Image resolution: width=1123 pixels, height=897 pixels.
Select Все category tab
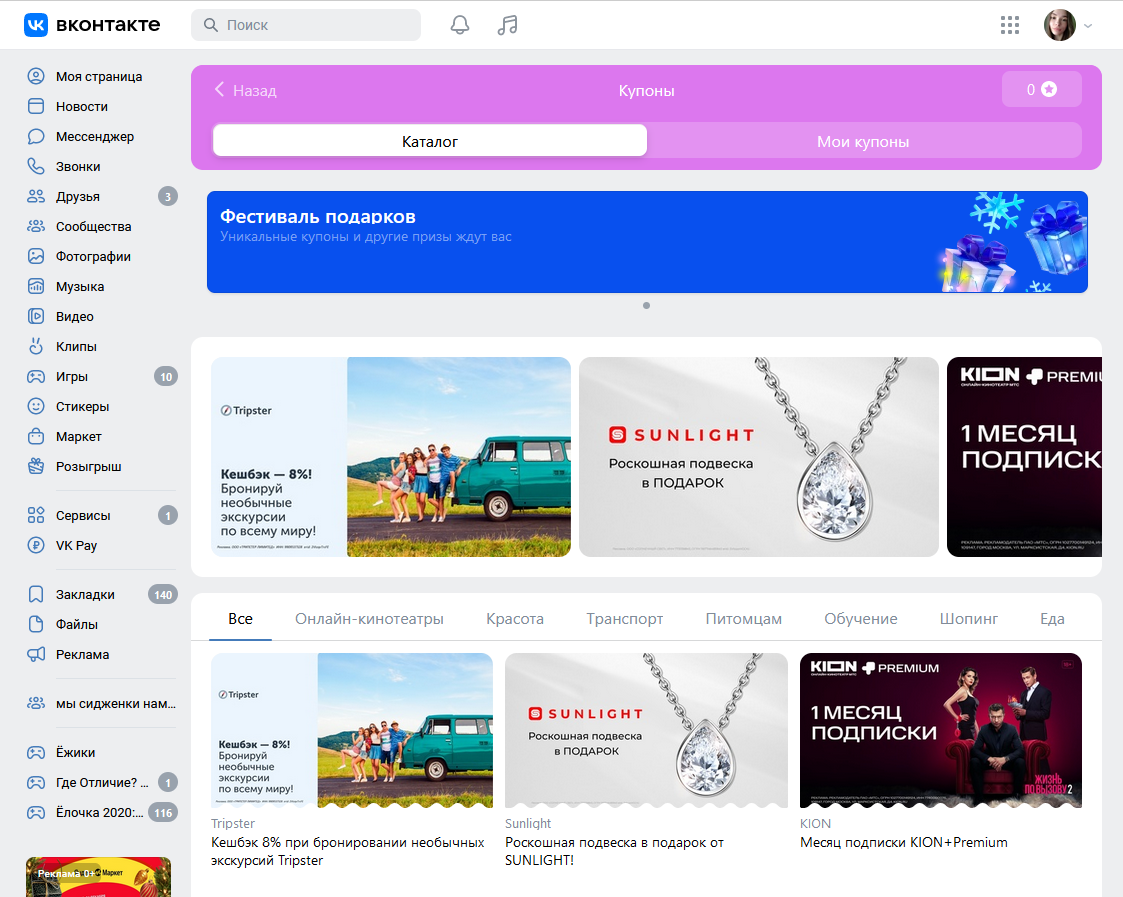[x=241, y=619]
